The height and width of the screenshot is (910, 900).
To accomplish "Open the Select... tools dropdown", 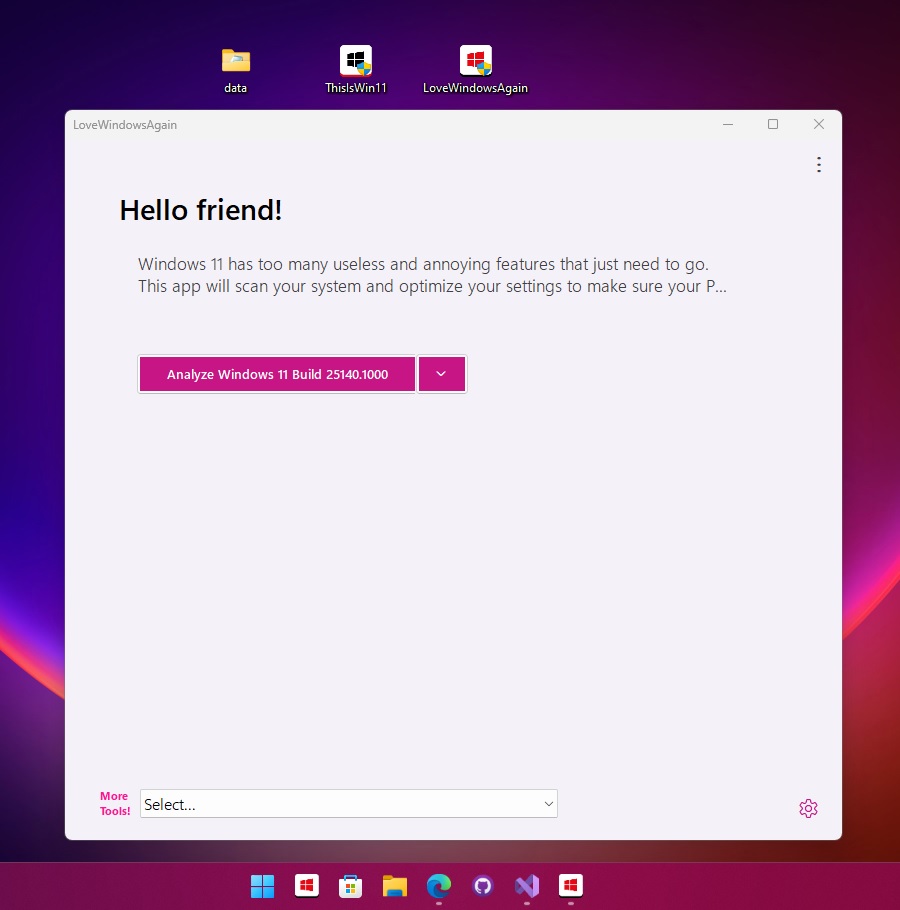I will pos(348,803).
